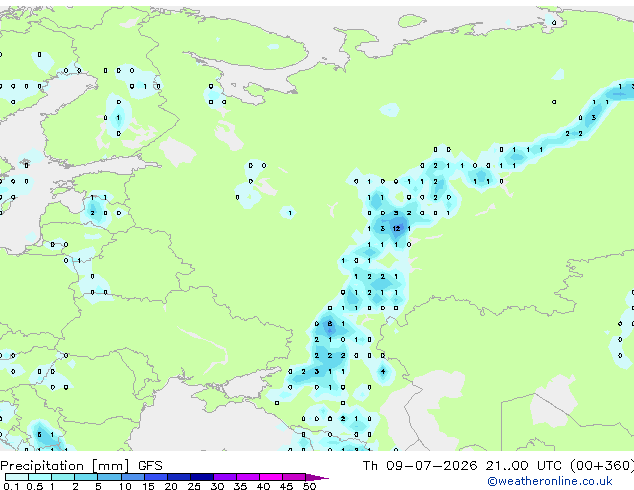Select the 4 mm precipitation value on map
The width and height of the screenshot is (634, 490).
383,372
